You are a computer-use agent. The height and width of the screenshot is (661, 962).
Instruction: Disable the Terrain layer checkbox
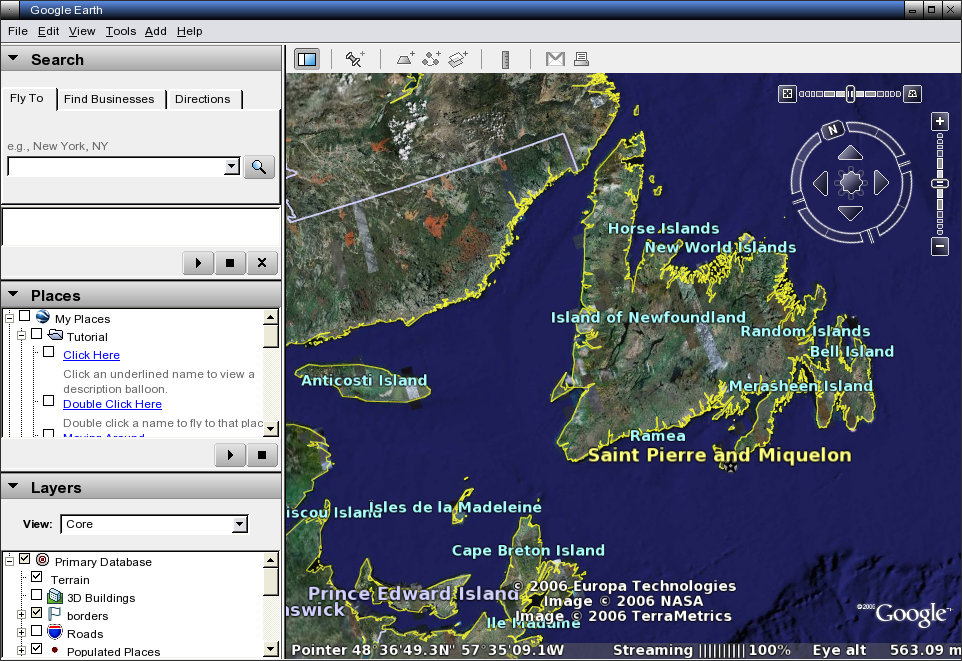coord(37,577)
